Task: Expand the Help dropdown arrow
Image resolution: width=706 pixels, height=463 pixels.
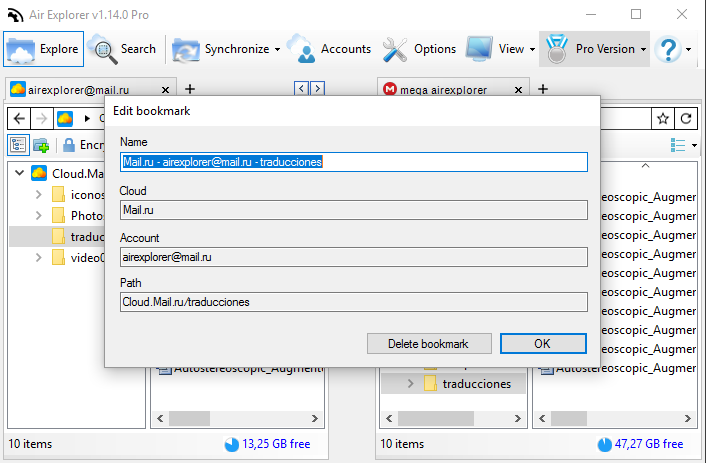Action: click(x=688, y=49)
